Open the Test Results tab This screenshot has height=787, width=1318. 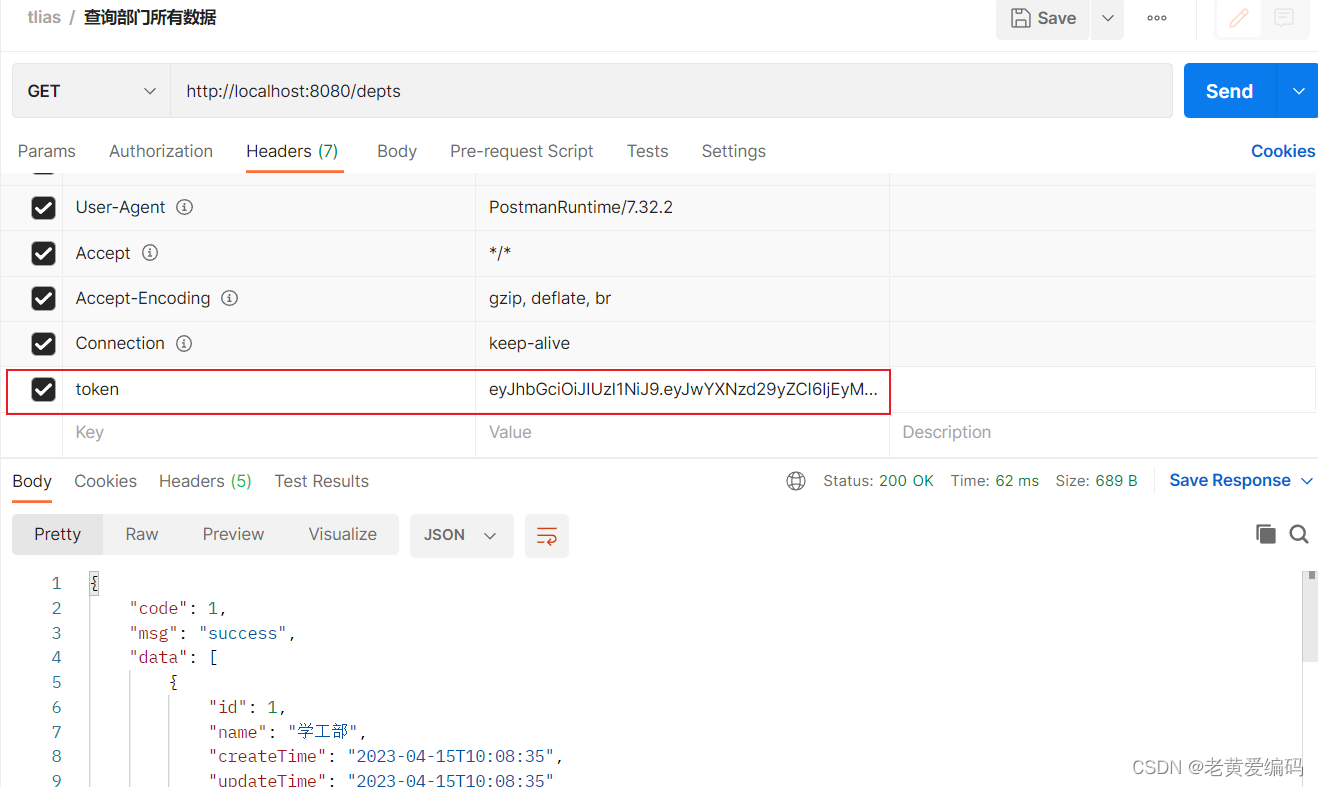(x=321, y=481)
